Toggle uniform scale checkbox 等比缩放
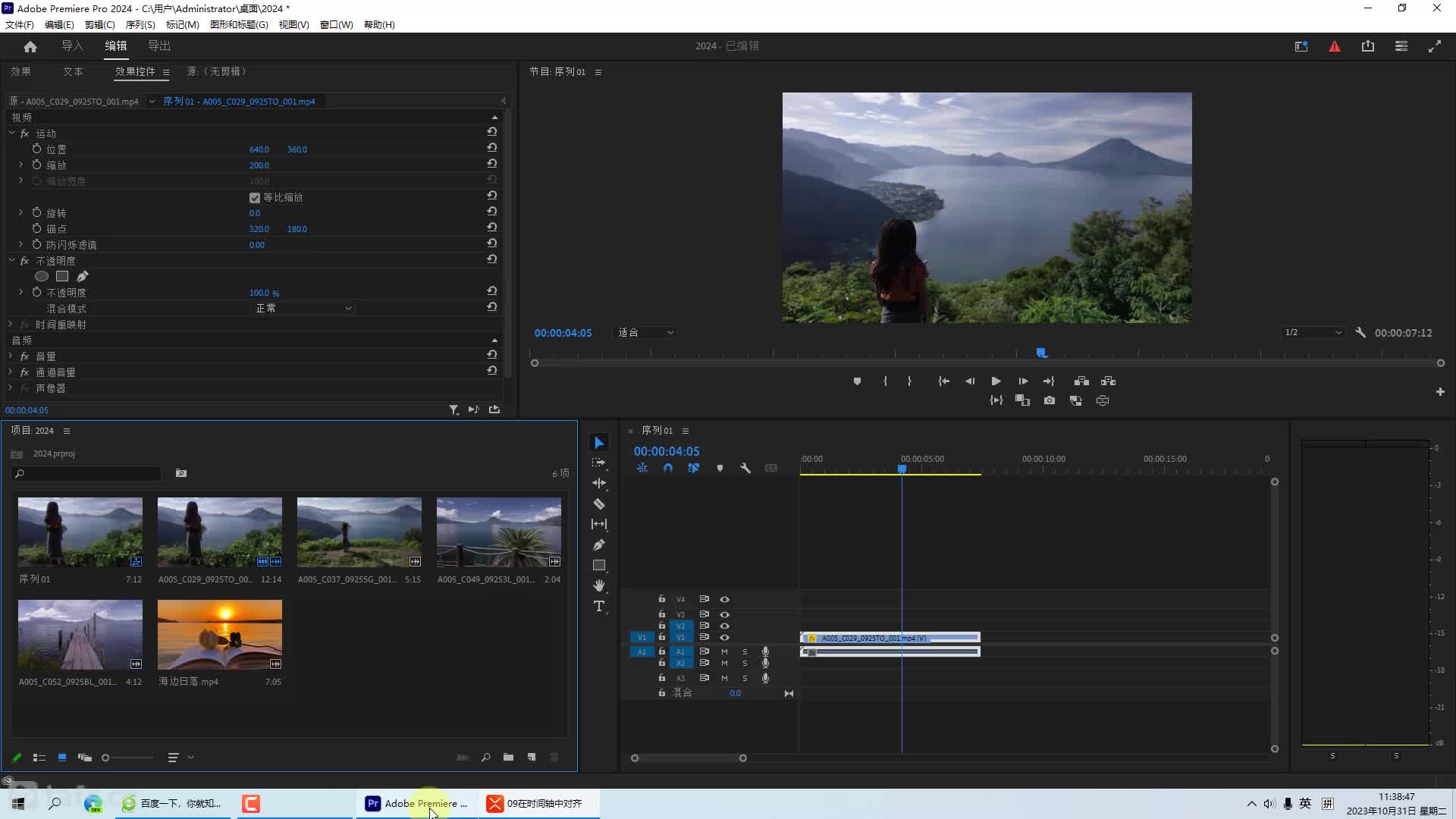Screen dimensions: 1456x819 click(255, 198)
